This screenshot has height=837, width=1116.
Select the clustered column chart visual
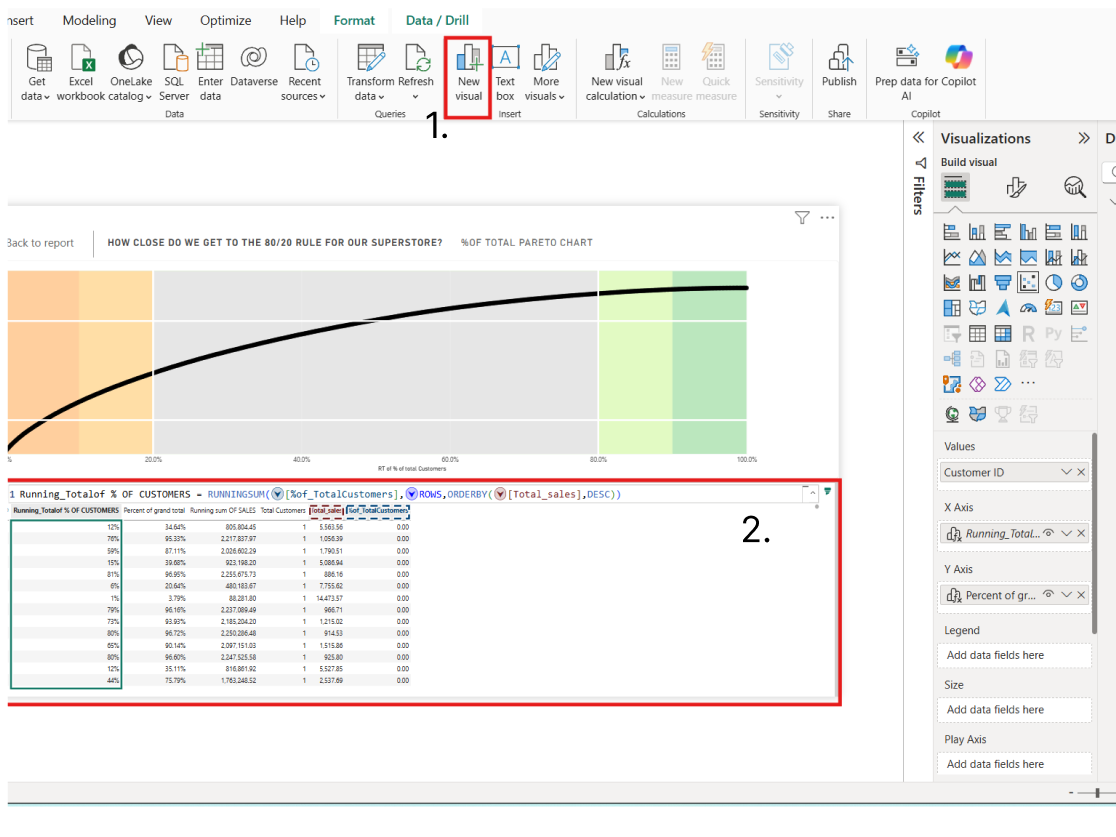coord(1028,232)
